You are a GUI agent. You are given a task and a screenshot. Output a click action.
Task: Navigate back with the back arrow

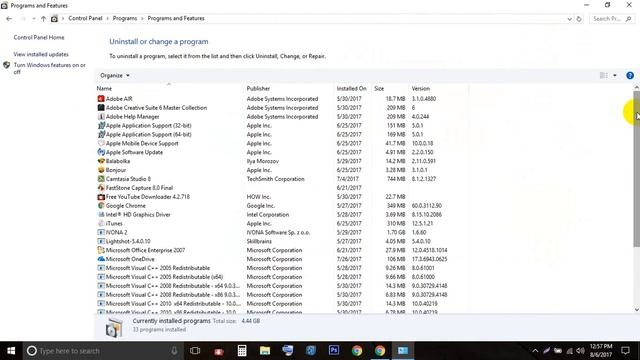(x=9, y=19)
